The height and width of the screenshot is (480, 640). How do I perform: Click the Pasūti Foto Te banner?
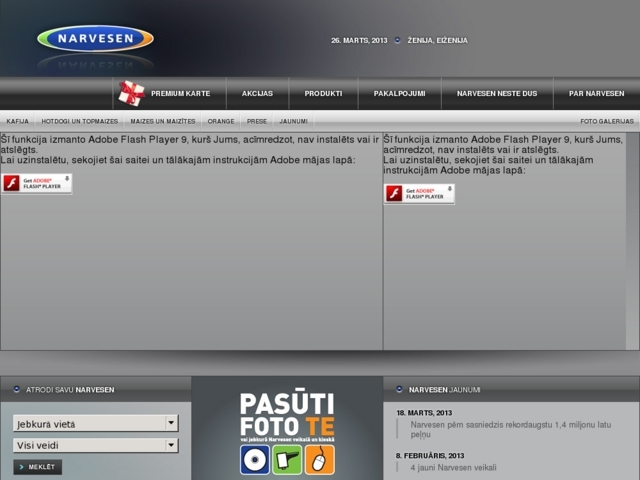(x=287, y=415)
